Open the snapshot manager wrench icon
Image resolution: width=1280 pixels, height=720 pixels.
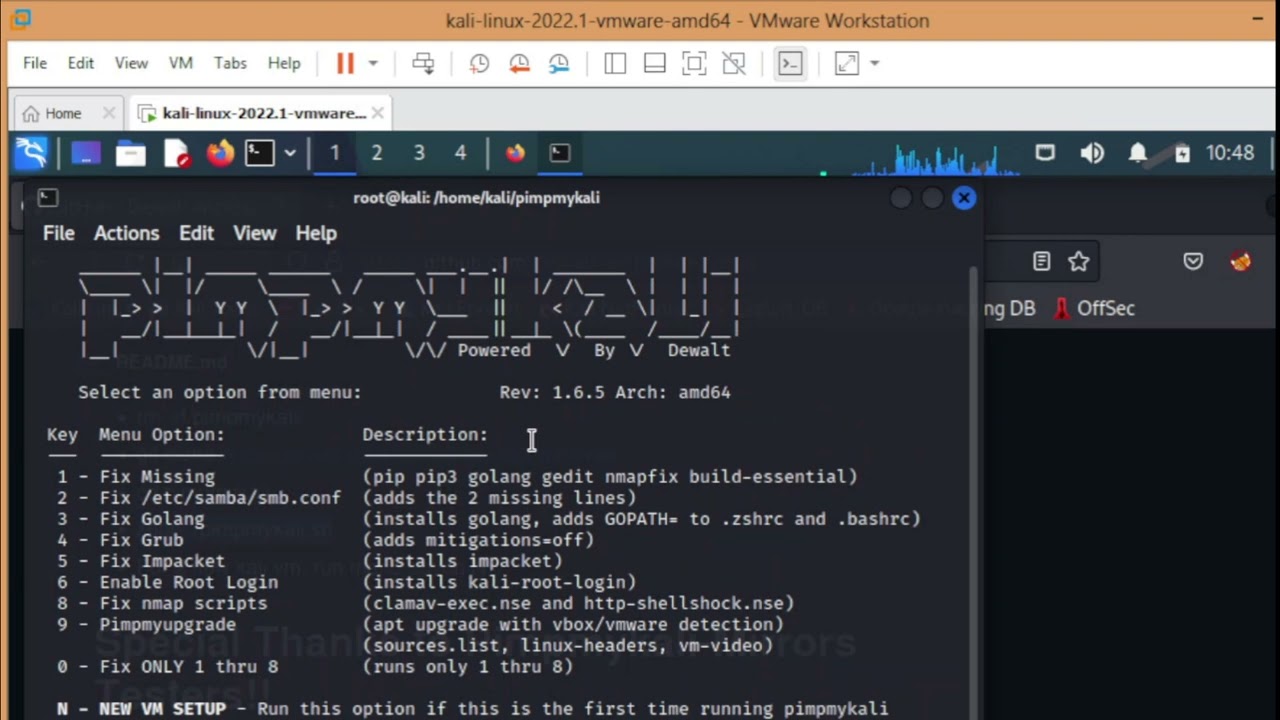559,63
